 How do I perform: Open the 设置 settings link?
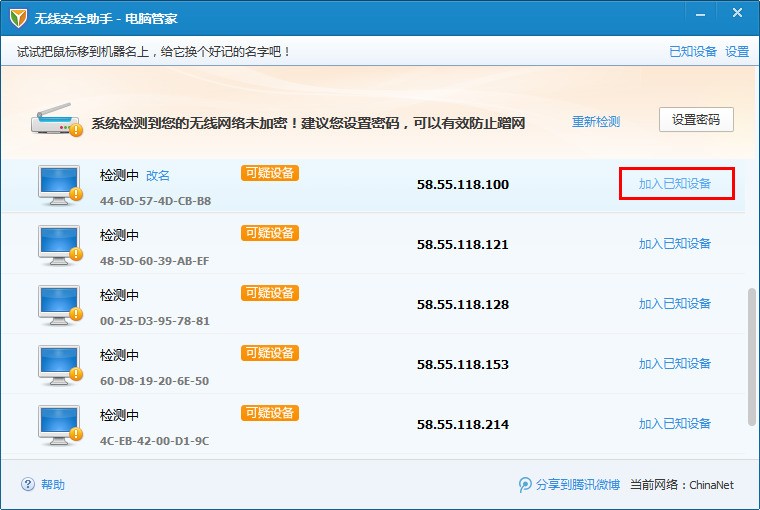(x=737, y=51)
